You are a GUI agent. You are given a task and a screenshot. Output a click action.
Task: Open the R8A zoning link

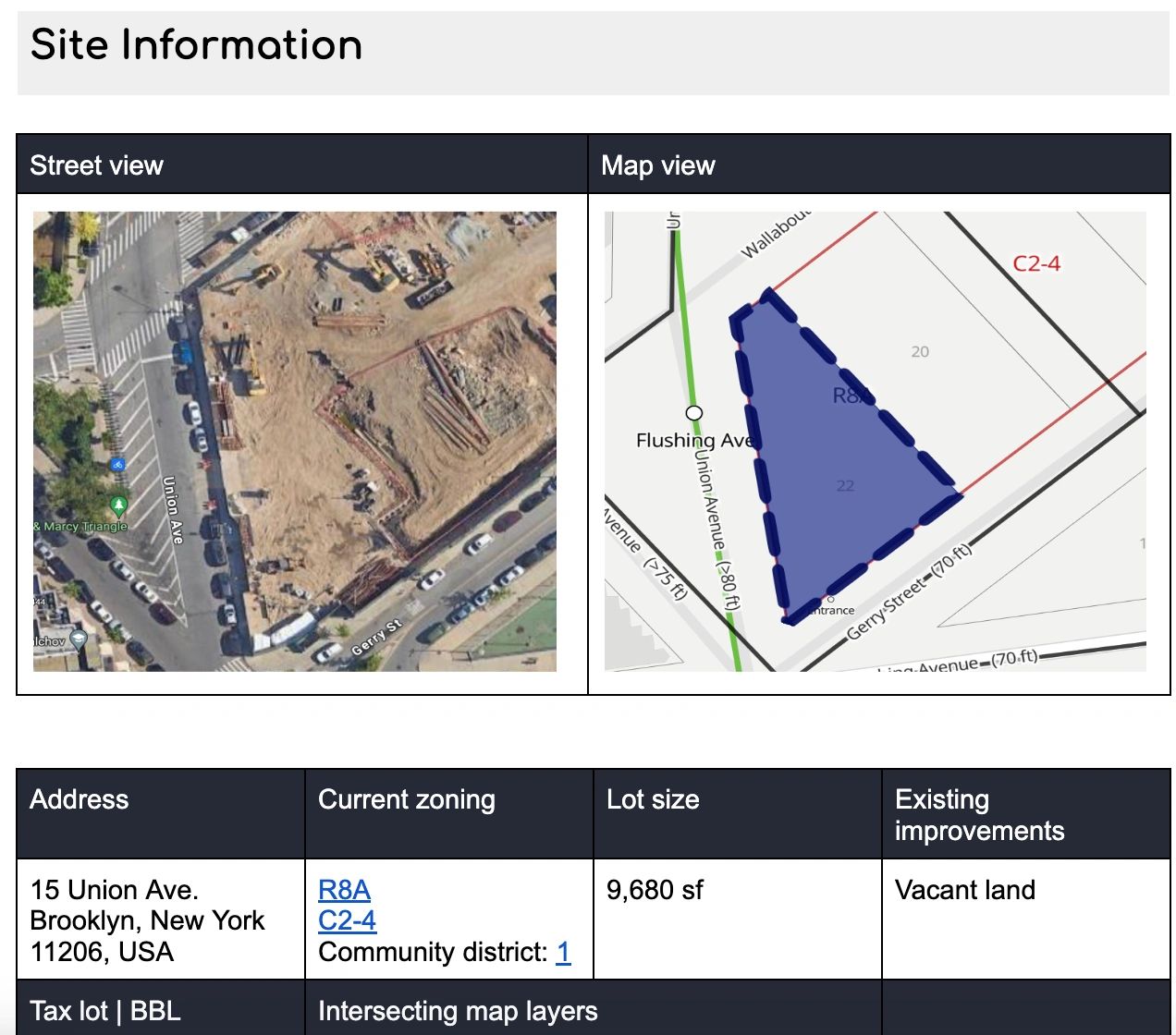tap(344, 890)
